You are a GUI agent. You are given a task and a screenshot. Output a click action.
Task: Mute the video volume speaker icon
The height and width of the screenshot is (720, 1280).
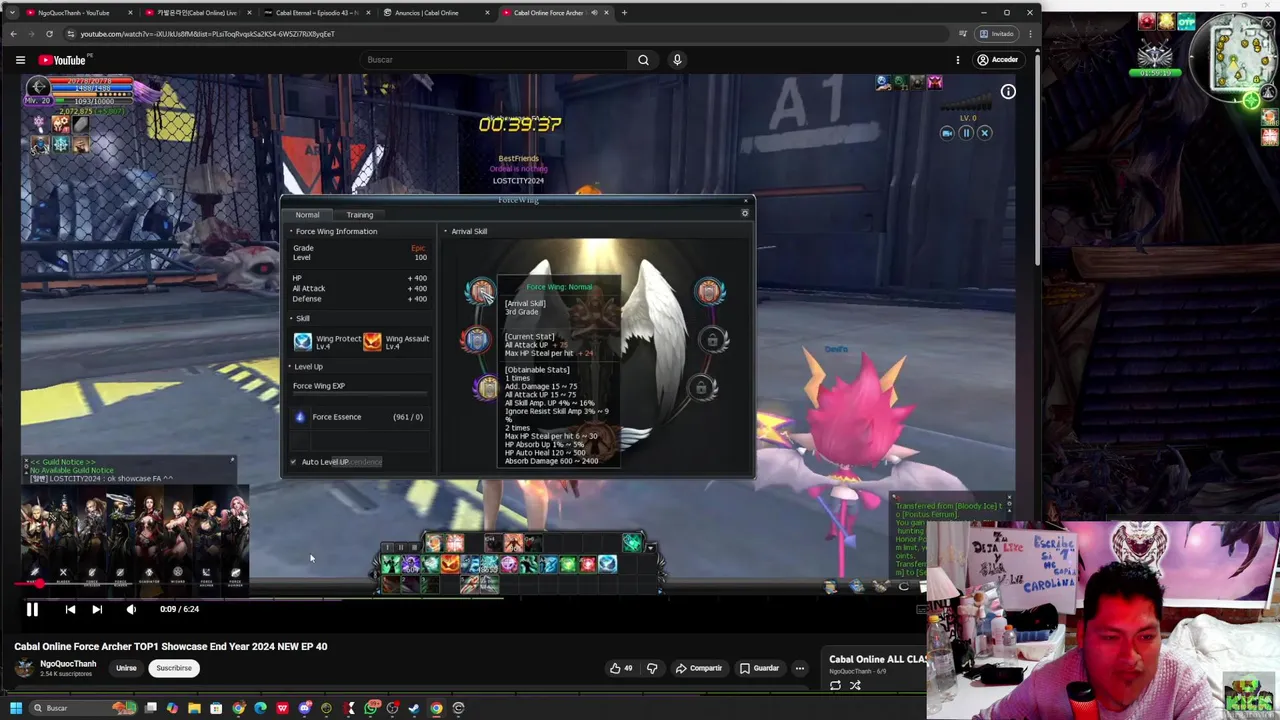coord(131,609)
